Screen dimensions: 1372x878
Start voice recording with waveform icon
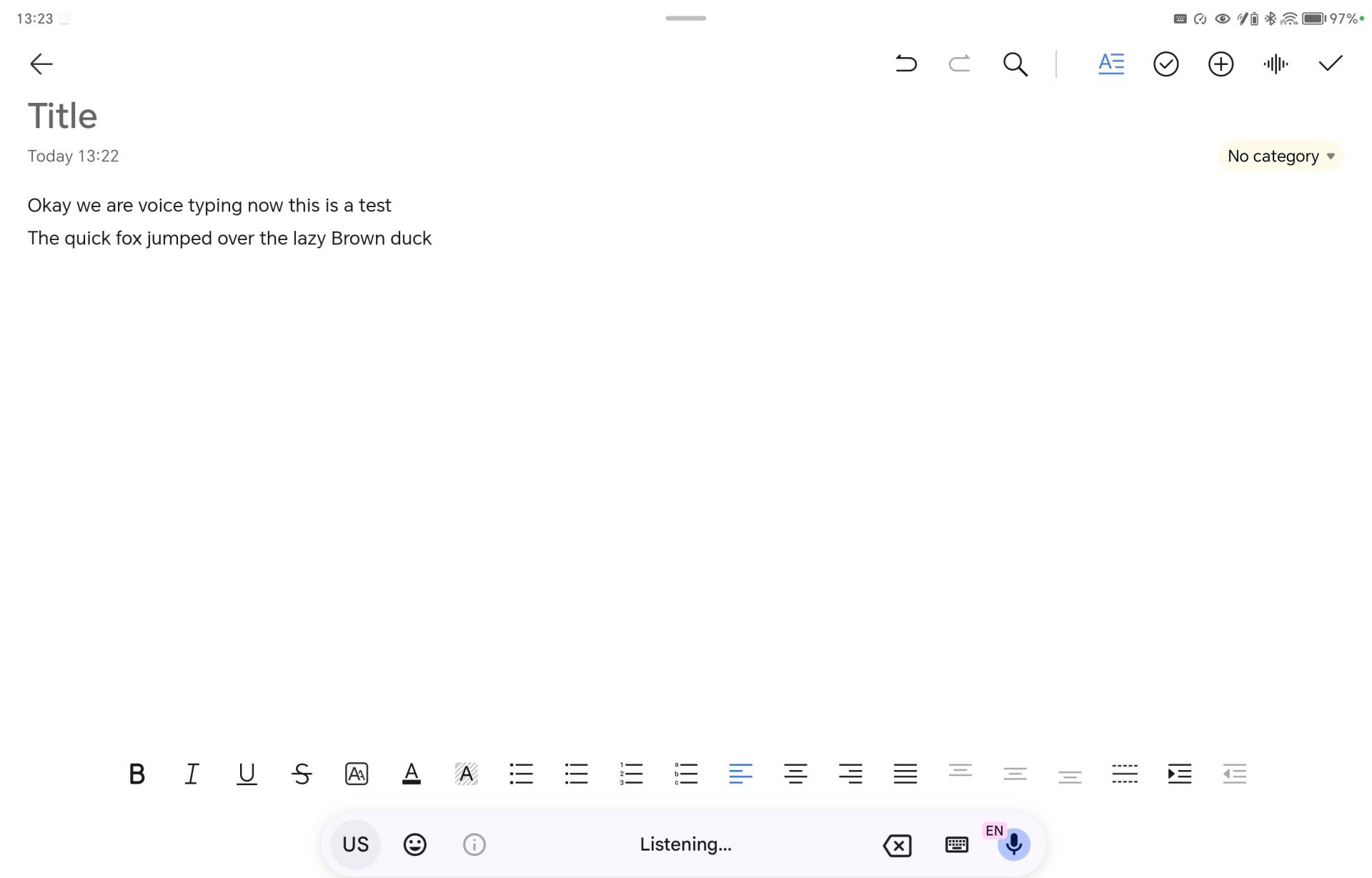(1276, 64)
